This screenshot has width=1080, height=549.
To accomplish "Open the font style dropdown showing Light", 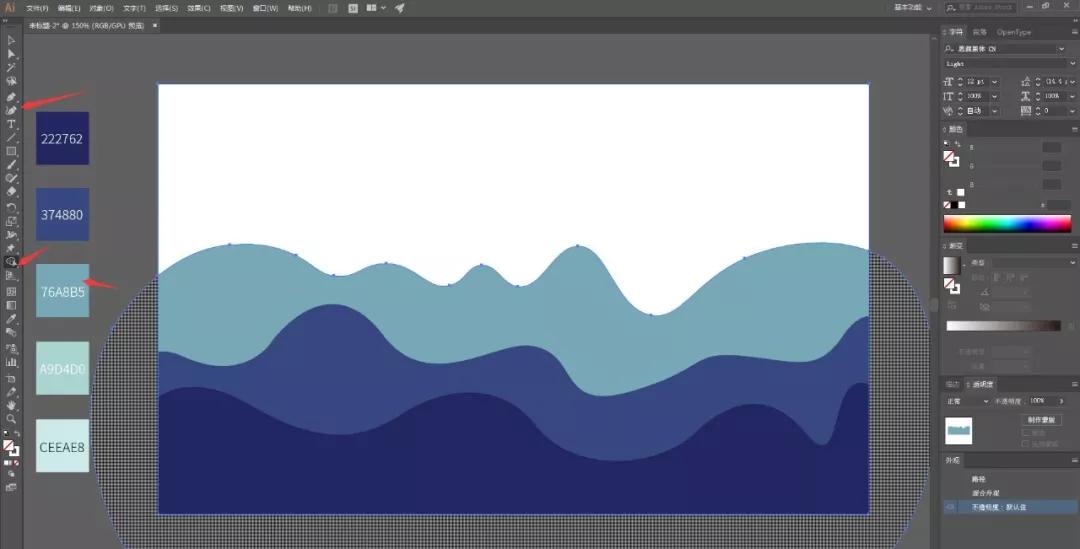I will coord(1072,63).
